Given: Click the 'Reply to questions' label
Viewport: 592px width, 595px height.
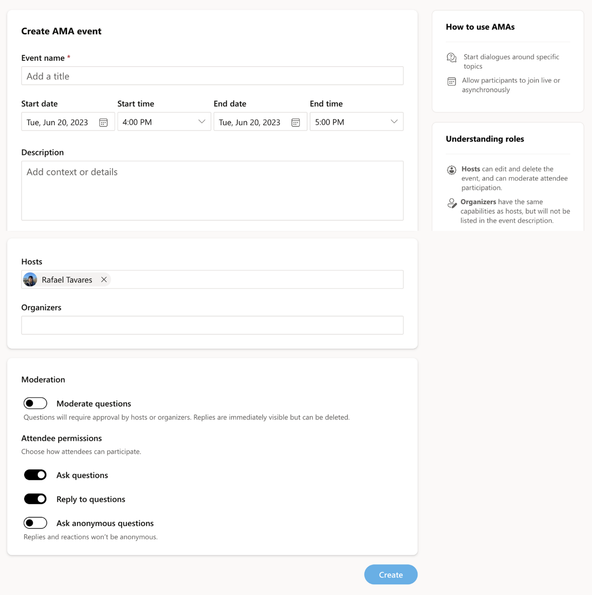Looking at the screenshot, I should [91, 499].
